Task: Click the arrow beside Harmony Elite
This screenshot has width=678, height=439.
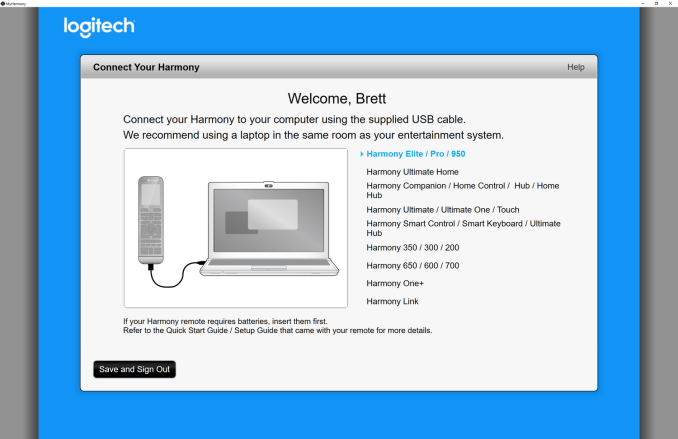Action: point(361,154)
